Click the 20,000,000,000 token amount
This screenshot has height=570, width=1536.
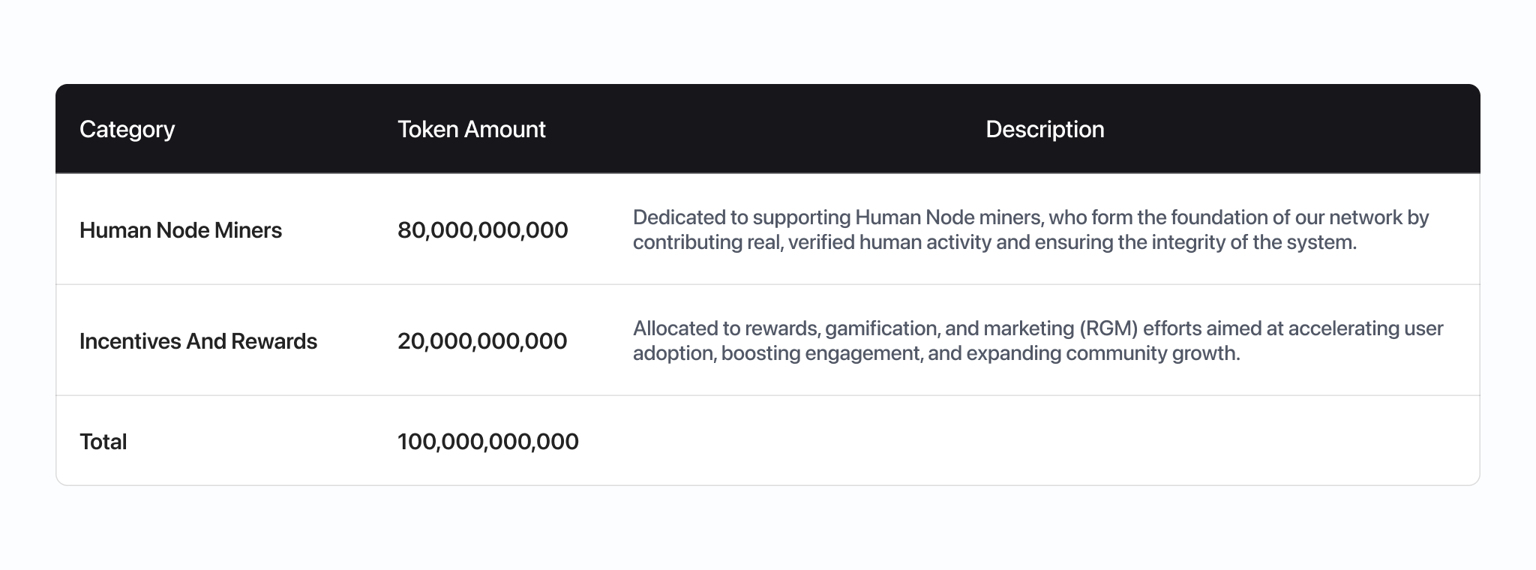tap(482, 341)
